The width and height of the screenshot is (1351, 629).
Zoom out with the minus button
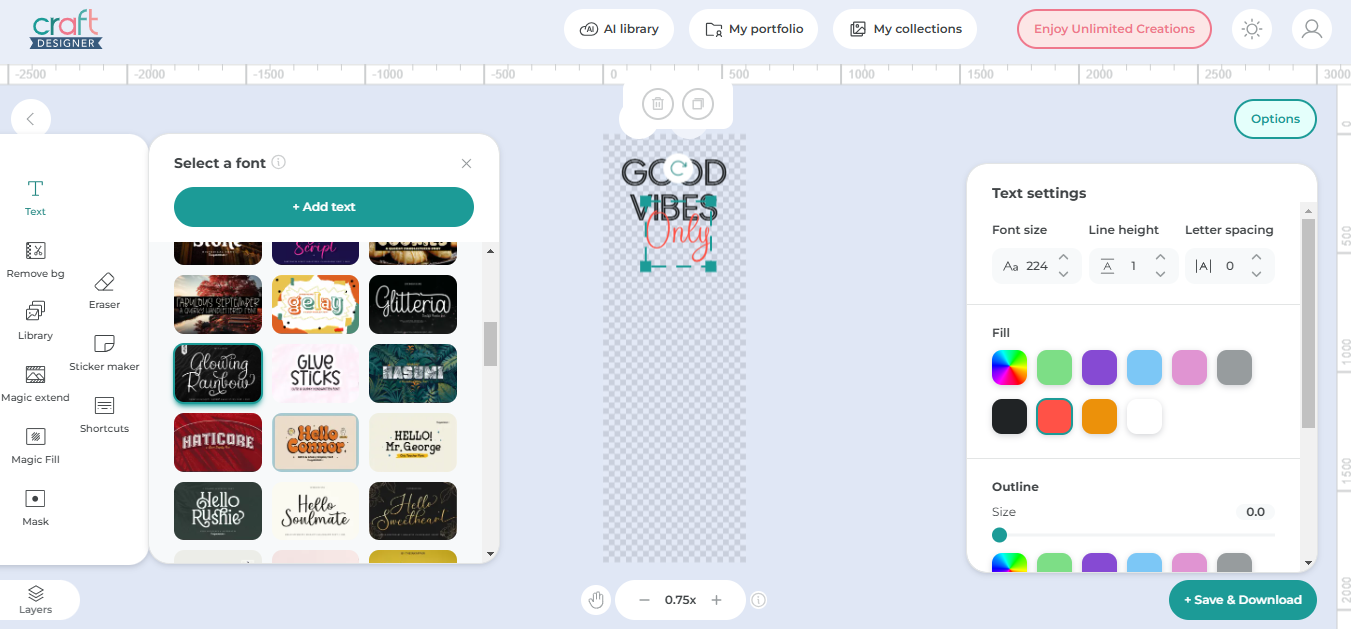pos(644,600)
